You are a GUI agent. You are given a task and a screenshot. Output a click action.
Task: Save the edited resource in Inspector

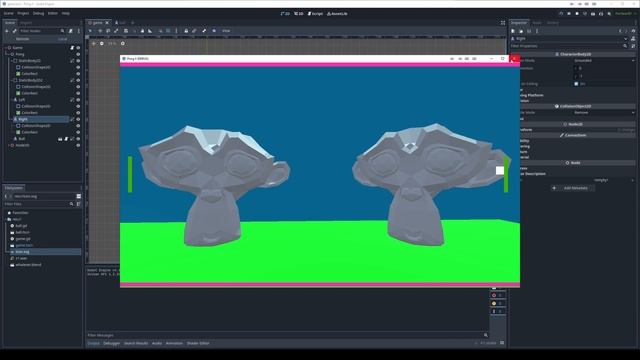529,31
